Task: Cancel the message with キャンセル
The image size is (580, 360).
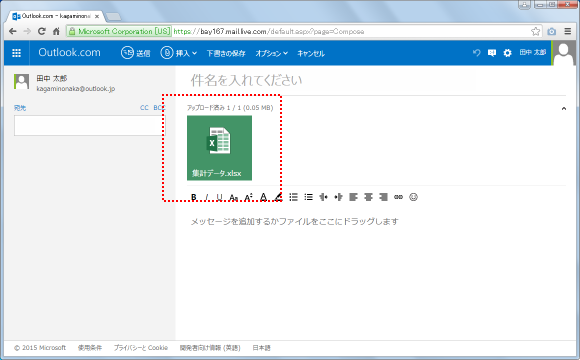Action: pyautogui.click(x=311, y=53)
